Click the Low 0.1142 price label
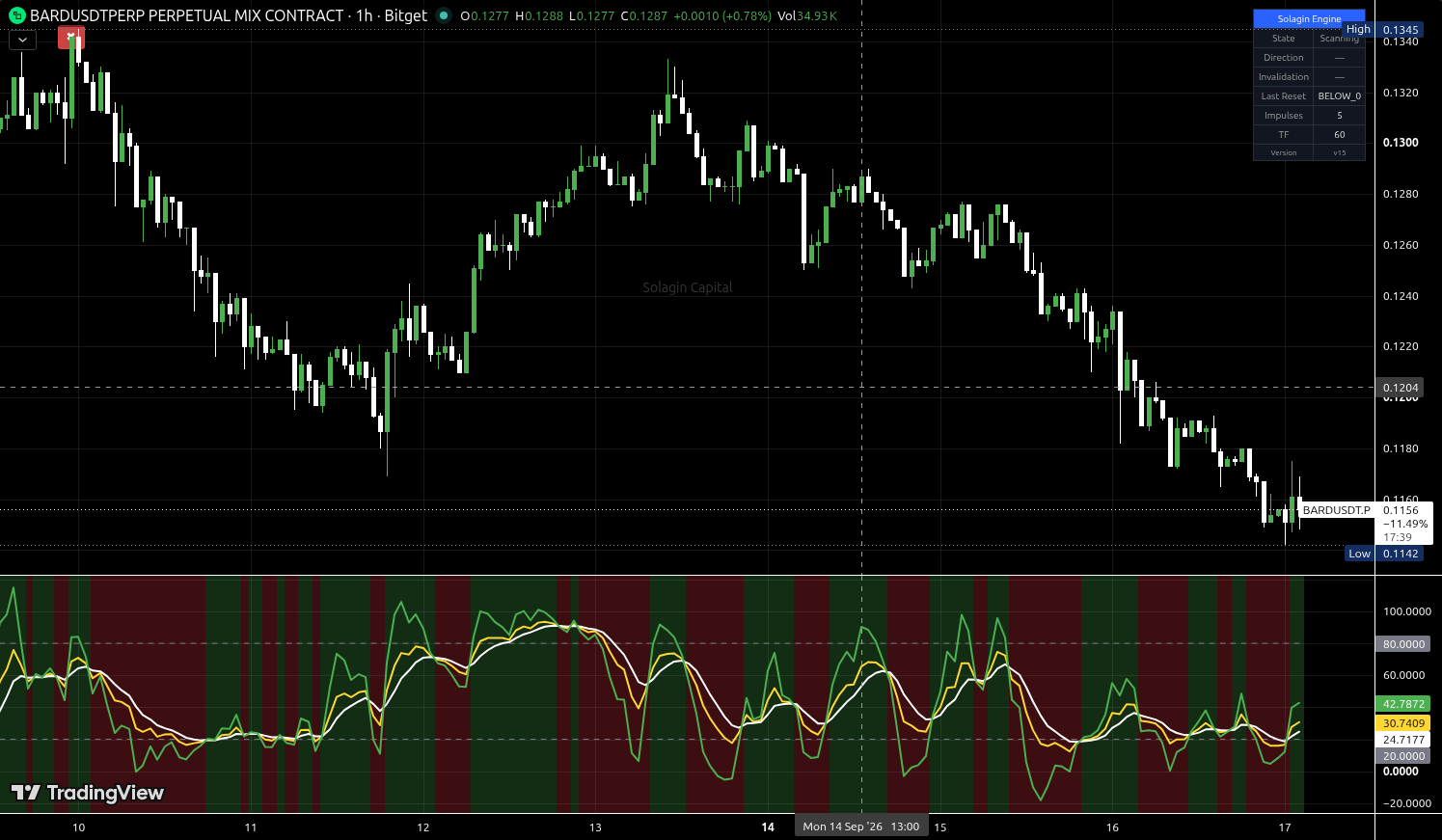This screenshot has height=840, width=1442. pos(1383,554)
